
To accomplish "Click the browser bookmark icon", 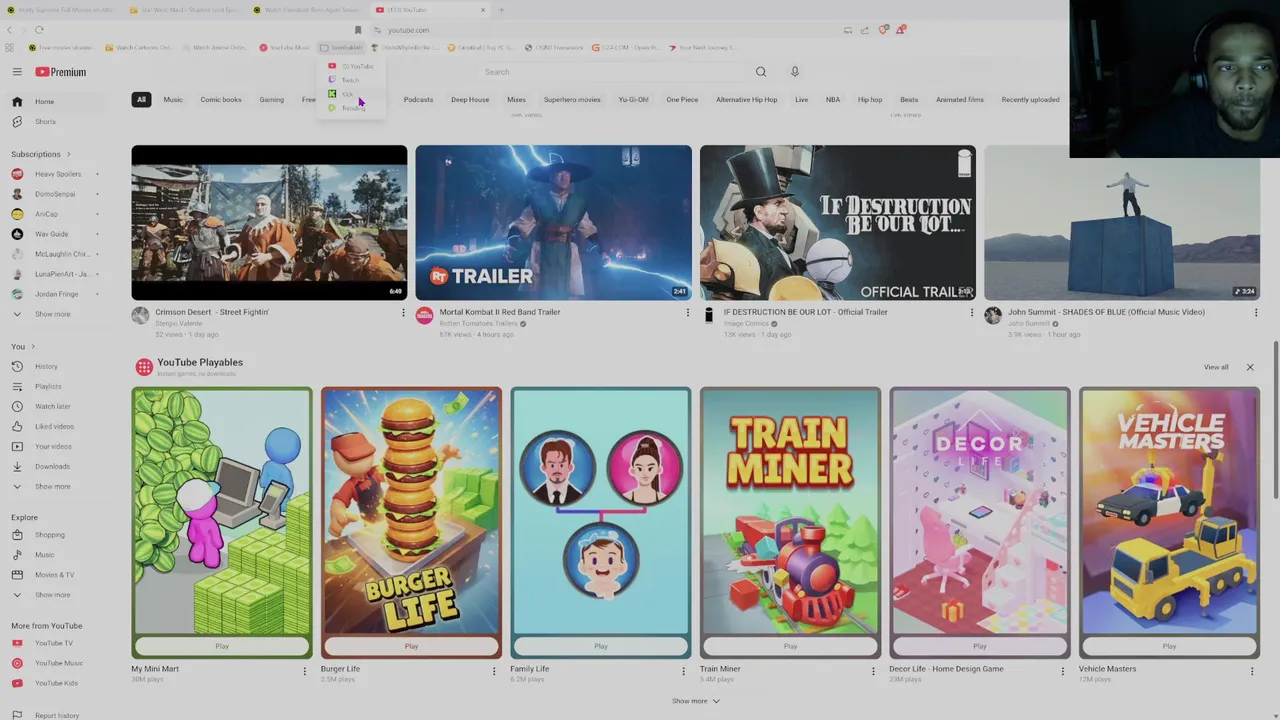I will coord(358,30).
